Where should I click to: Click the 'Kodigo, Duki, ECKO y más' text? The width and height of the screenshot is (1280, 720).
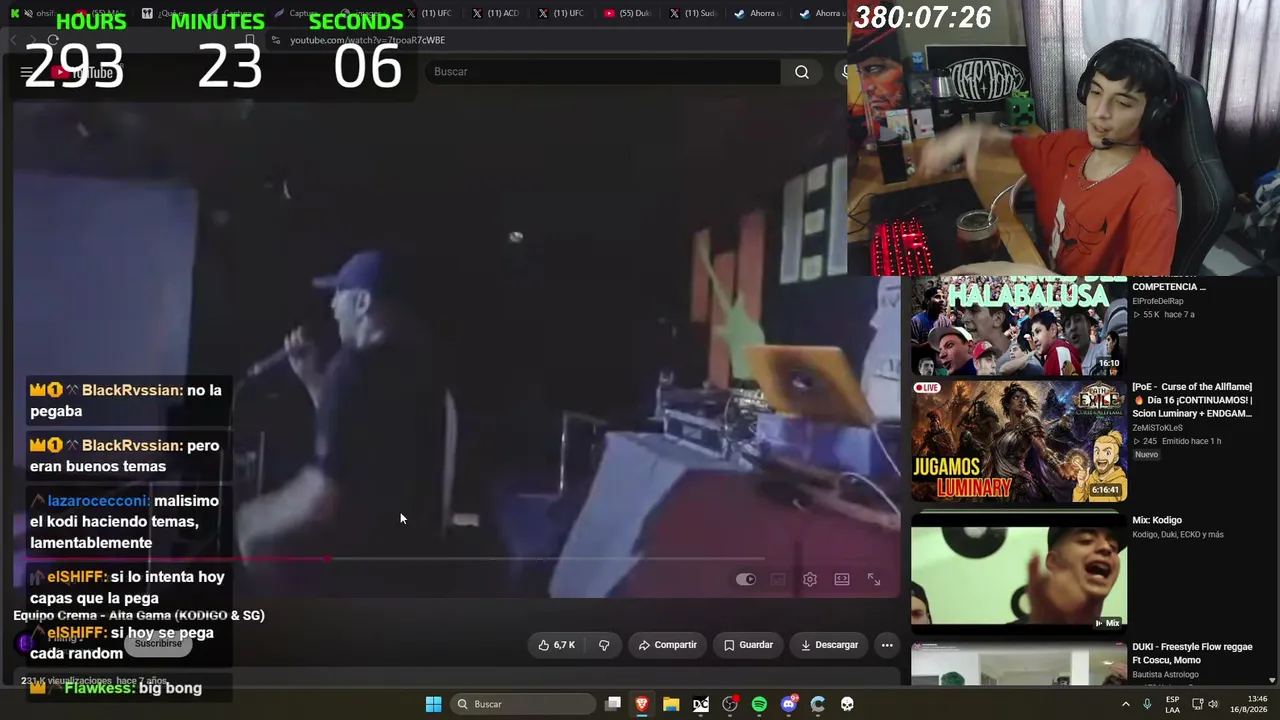pyautogui.click(x=1178, y=534)
